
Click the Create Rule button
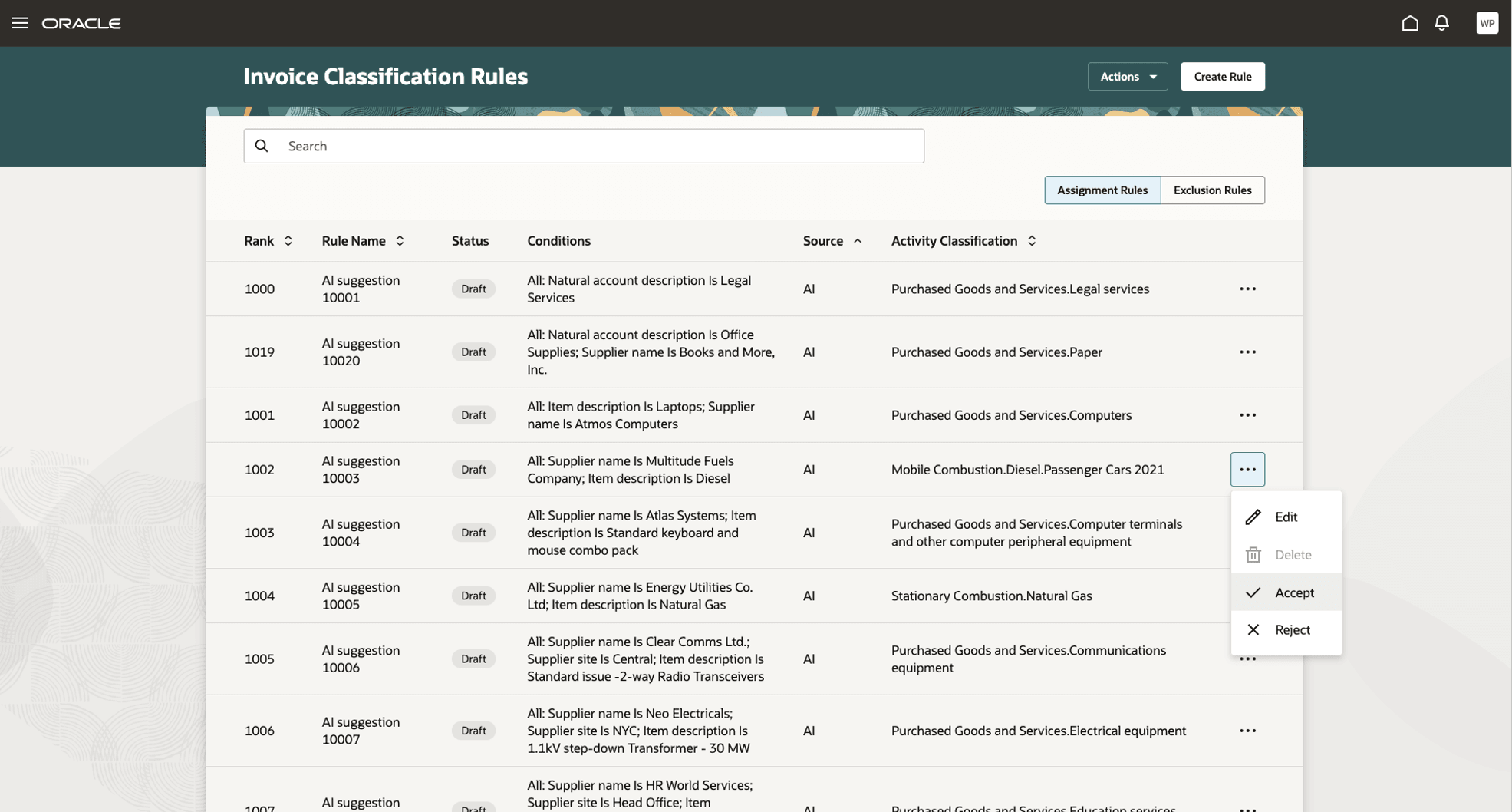click(x=1222, y=77)
